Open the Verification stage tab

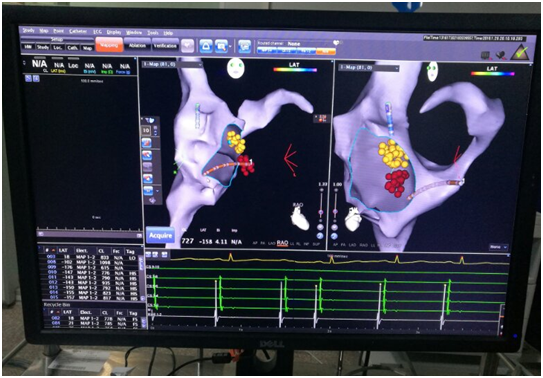tap(165, 46)
